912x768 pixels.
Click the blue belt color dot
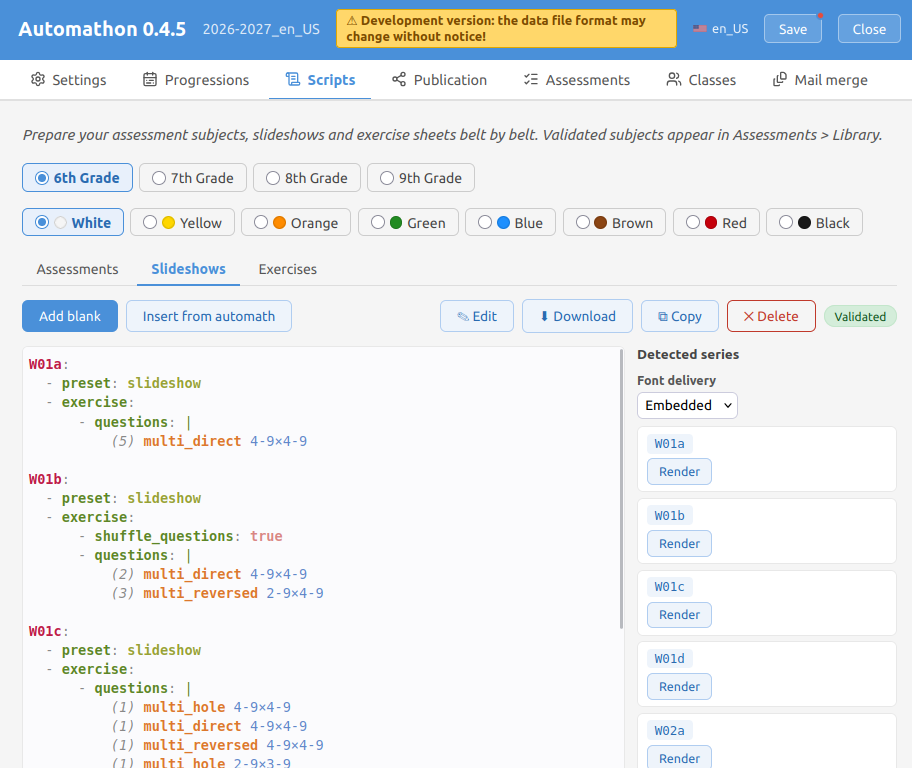pos(504,222)
